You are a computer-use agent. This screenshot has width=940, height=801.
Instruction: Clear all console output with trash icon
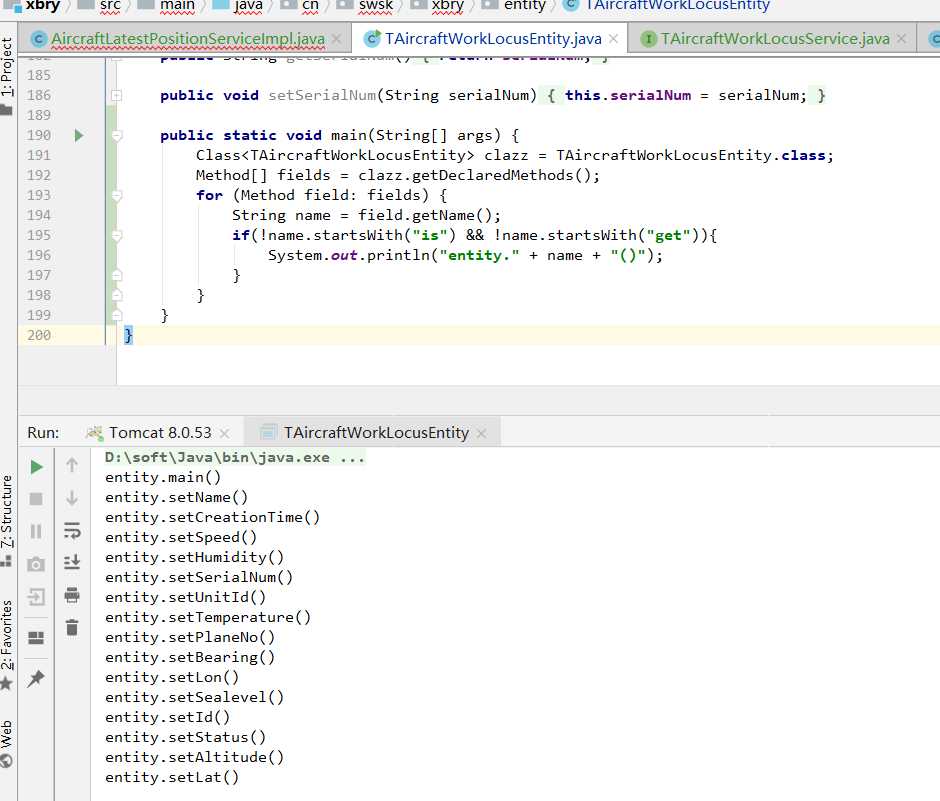click(x=72, y=627)
